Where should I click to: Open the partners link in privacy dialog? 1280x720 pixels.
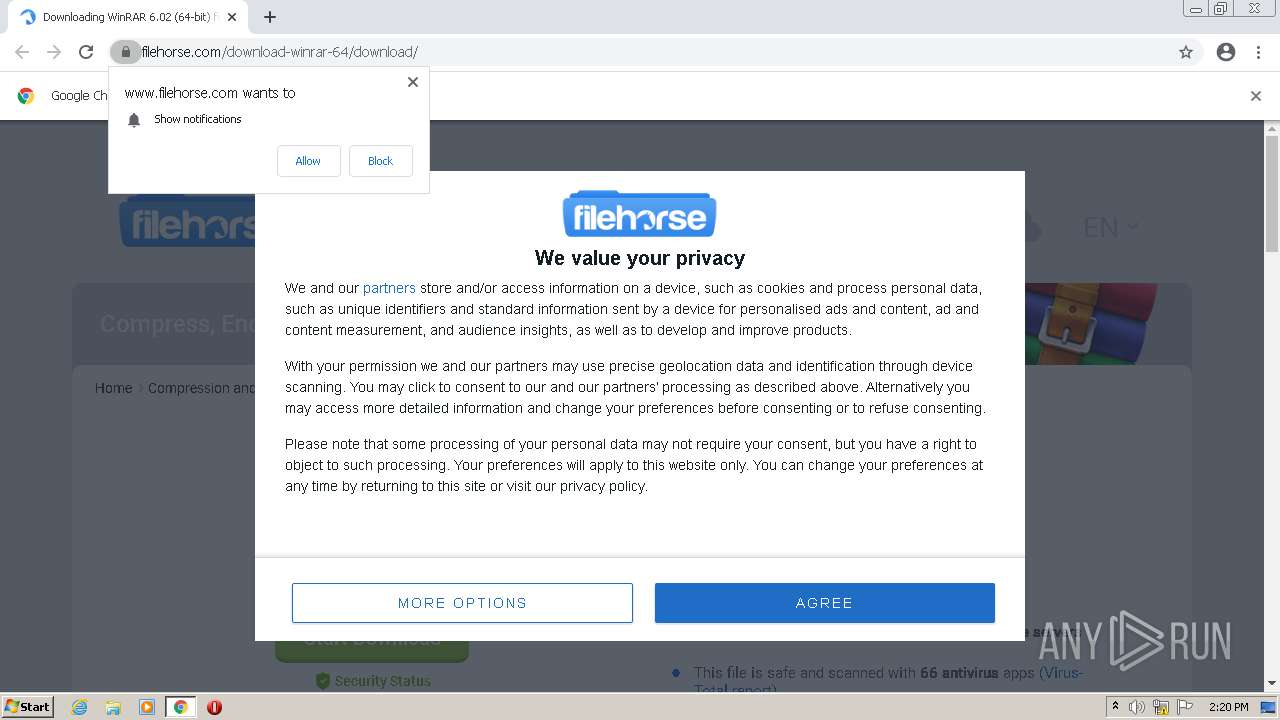click(389, 288)
